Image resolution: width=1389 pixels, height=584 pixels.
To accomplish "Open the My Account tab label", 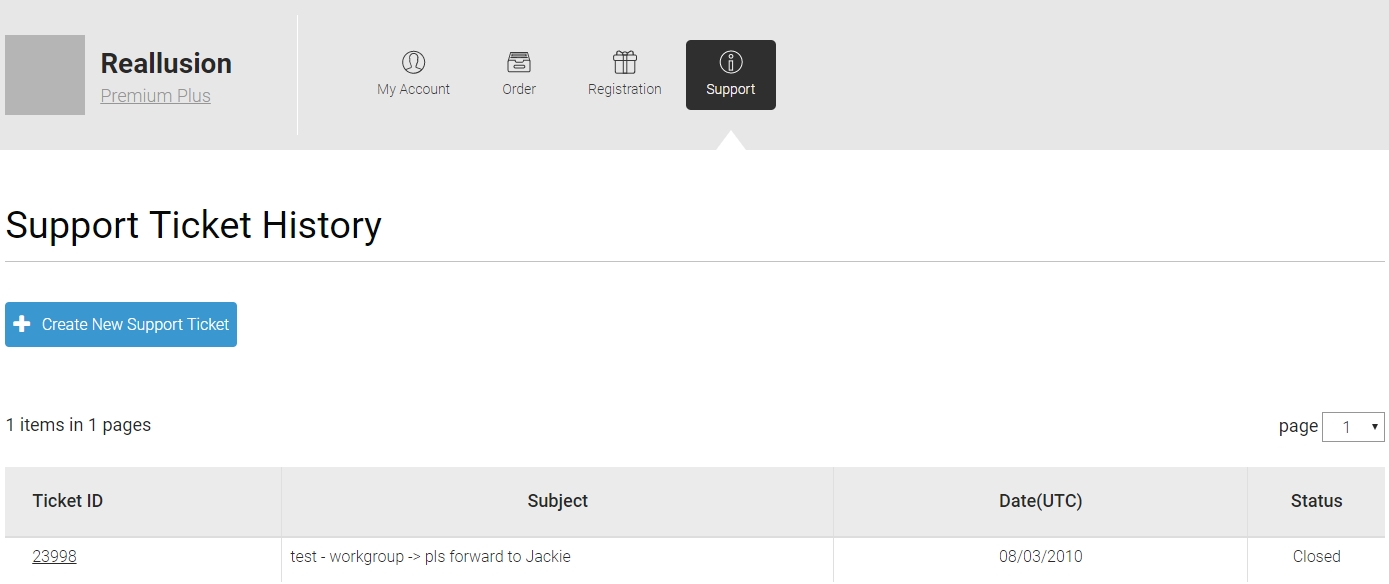I will (413, 89).
